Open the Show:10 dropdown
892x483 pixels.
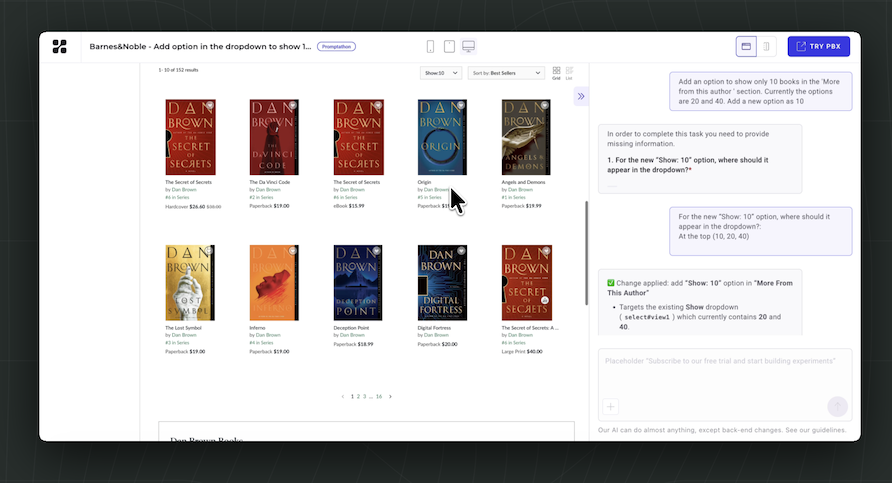click(x=441, y=73)
